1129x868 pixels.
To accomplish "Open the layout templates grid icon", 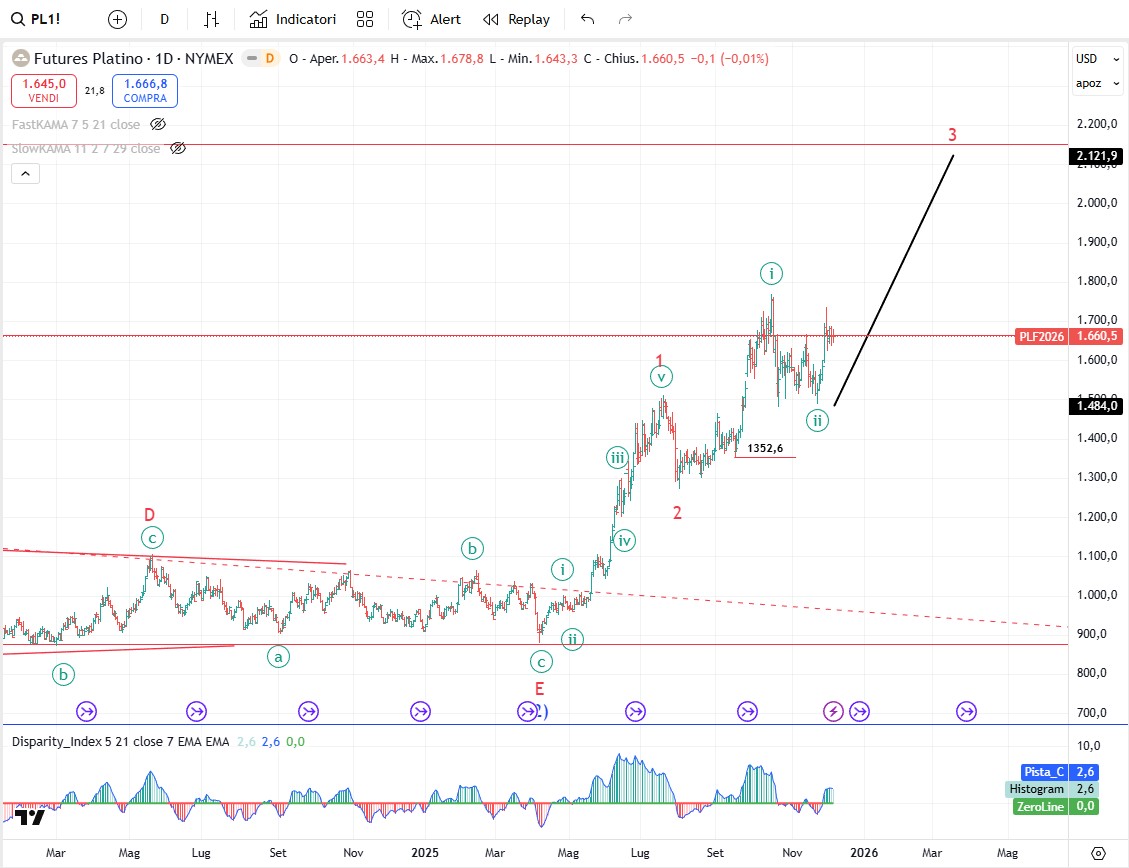I will pos(365,19).
